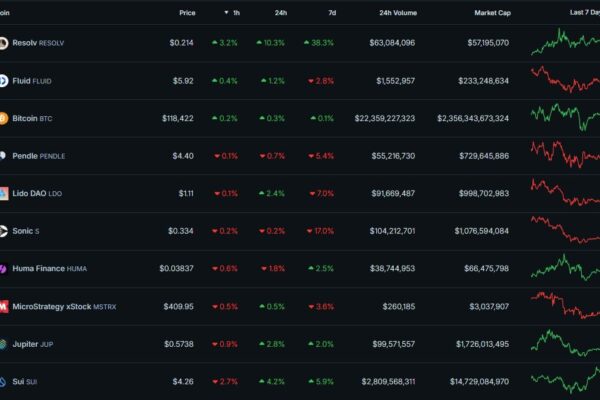Click MicroStrategy xStock volume $260,185
The image size is (600, 400).
click(399, 306)
